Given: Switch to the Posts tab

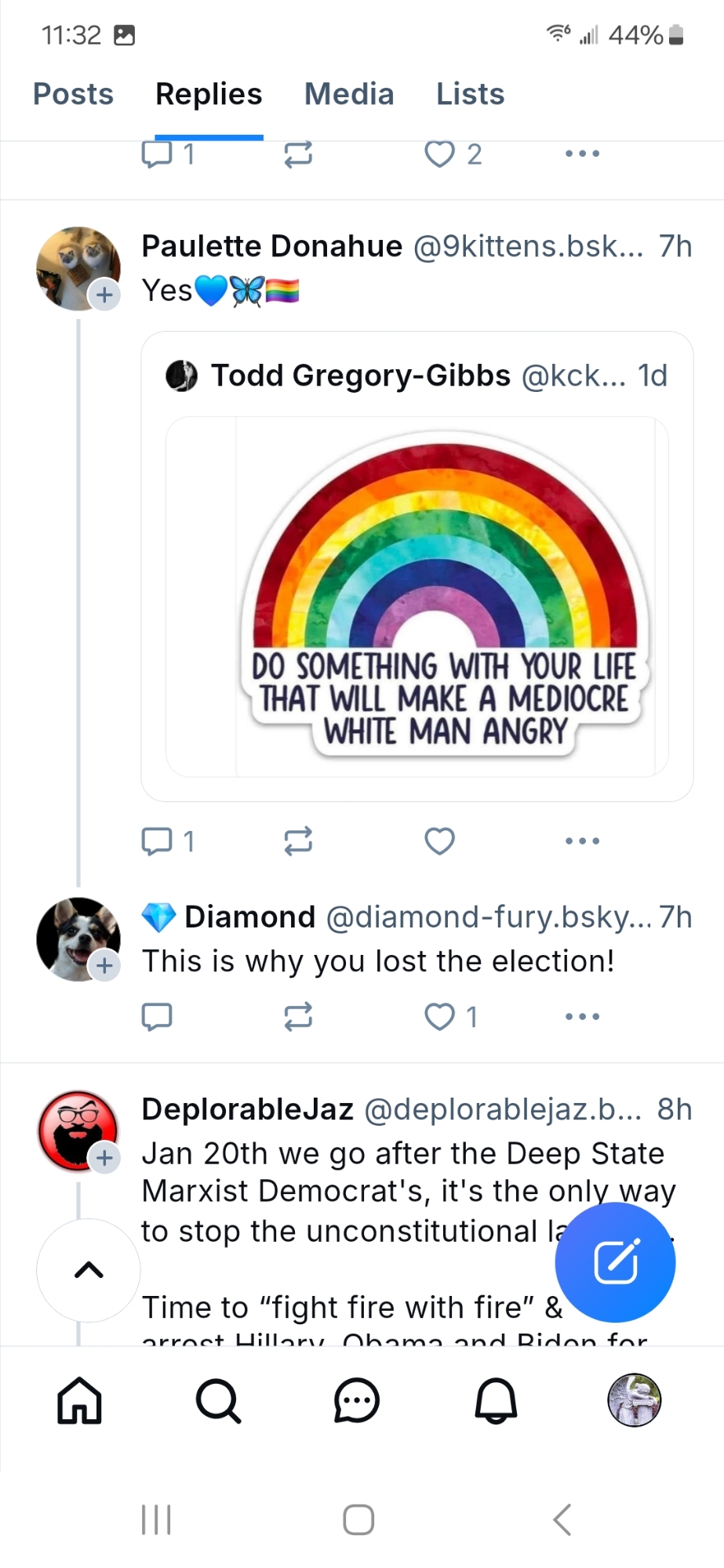Looking at the screenshot, I should 73,94.
